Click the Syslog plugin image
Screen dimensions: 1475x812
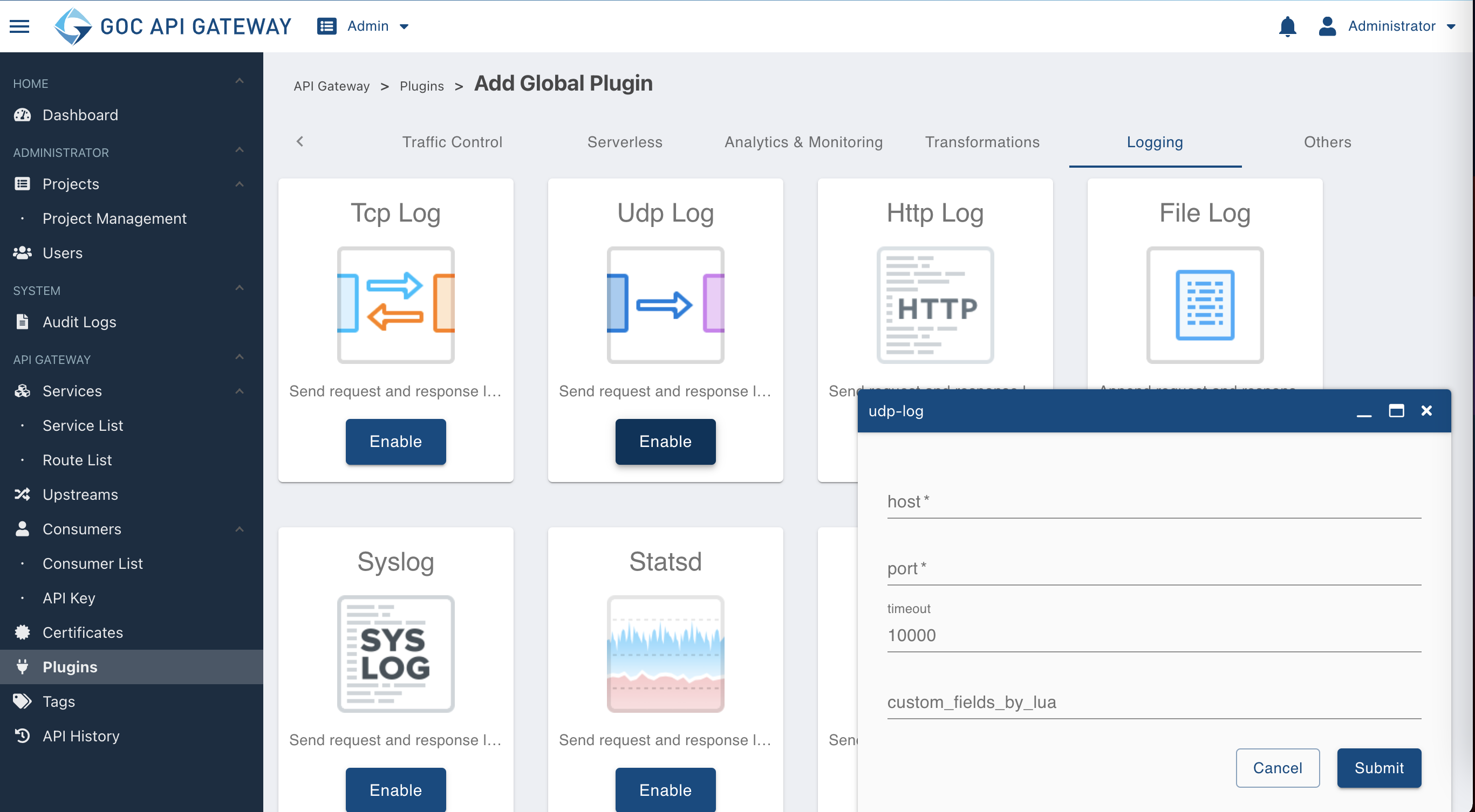click(x=395, y=654)
